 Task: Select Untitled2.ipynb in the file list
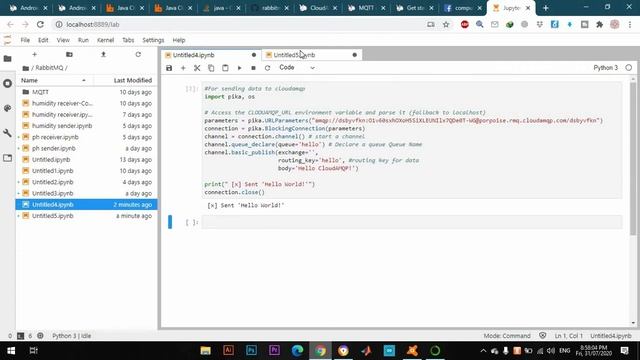tap(86, 182)
